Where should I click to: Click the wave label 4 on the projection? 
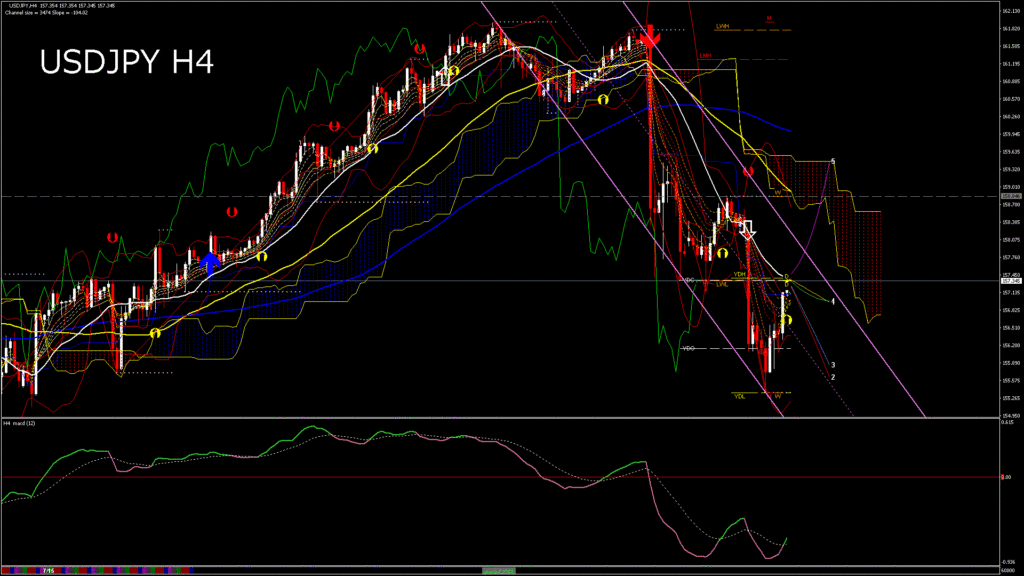click(x=833, y=301)
